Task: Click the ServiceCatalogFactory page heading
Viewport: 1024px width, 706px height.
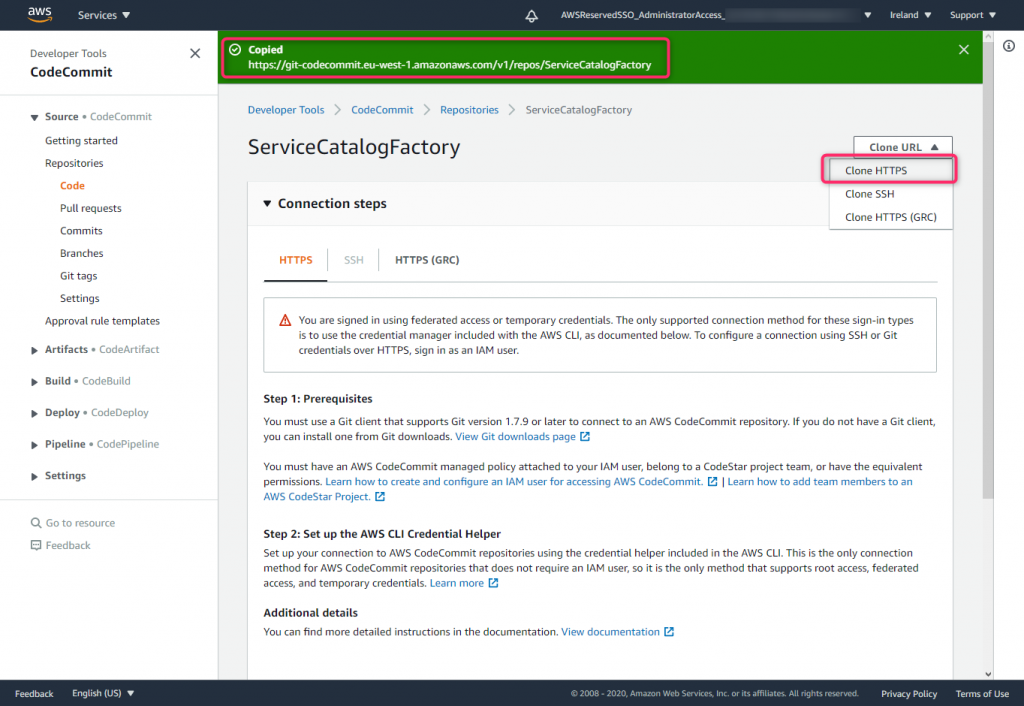Action: 354,147
